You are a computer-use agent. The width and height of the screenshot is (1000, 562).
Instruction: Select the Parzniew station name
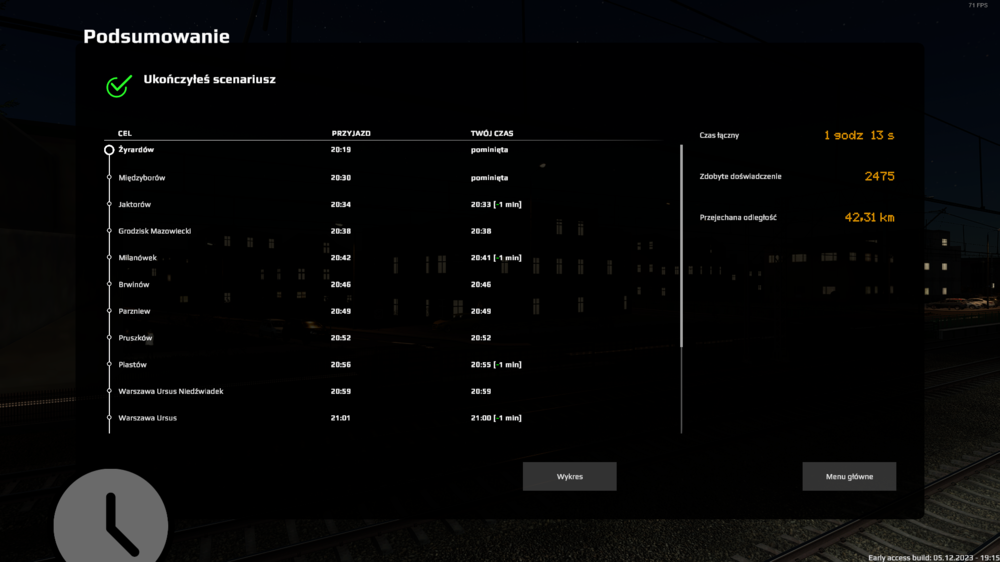click(134, 311)
